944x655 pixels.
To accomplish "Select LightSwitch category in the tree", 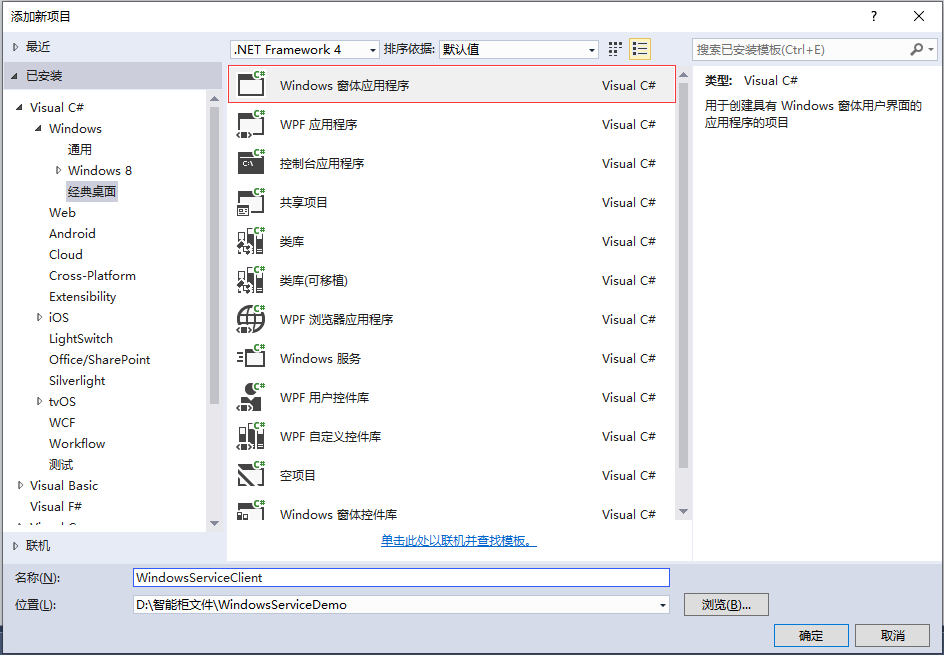I will pyautogui.click(x=81, y=338).
